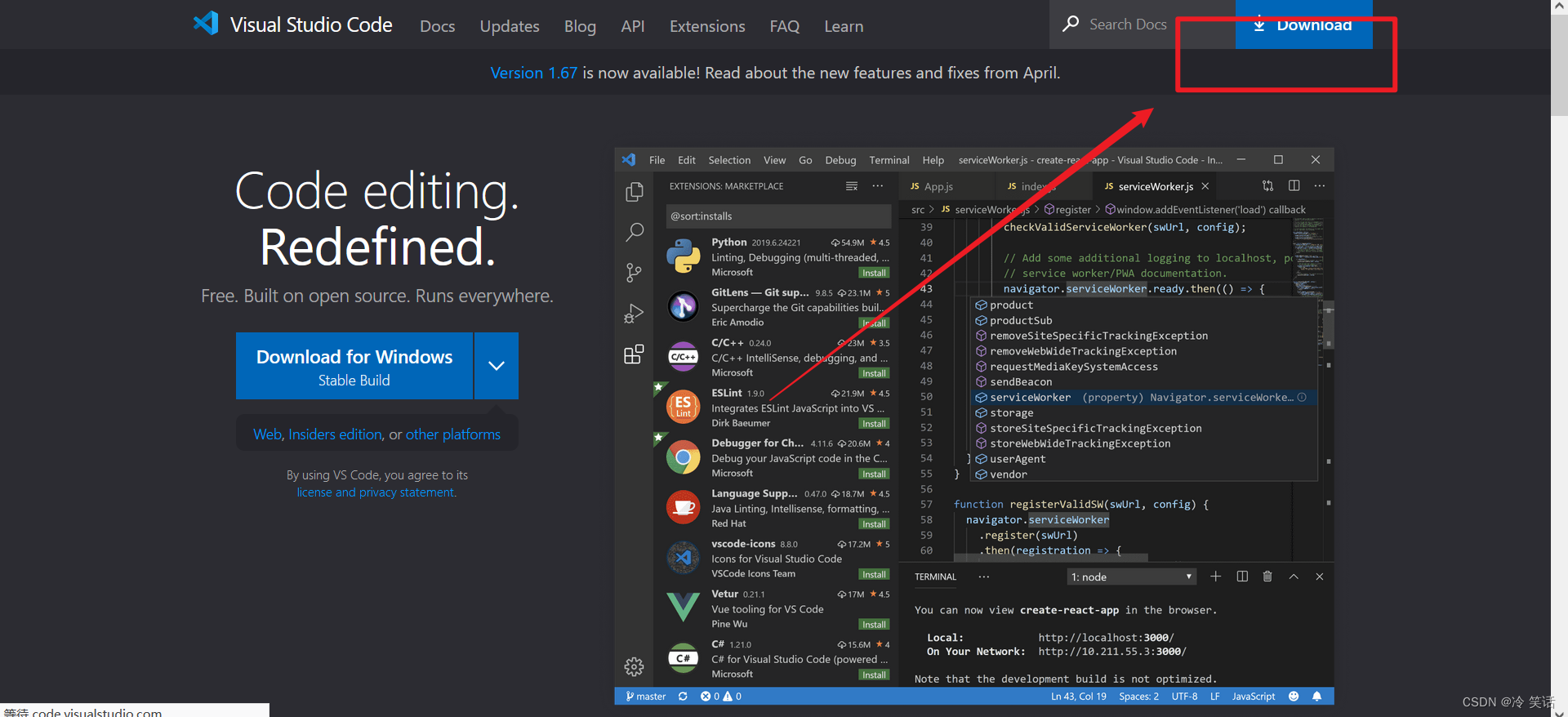Click the errors and warnings status counter
The height and width of the screenshot is (717, 1568).
(x=721, y=697)
